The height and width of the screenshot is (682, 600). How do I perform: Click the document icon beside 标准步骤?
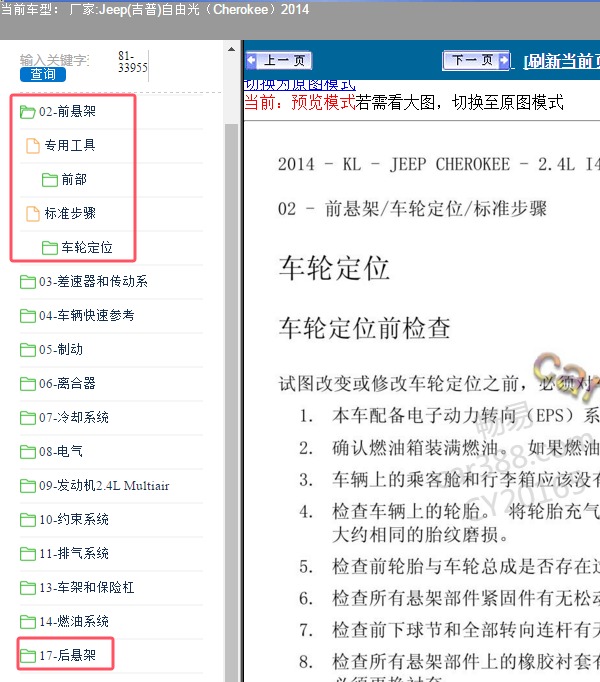coord(33,214)
